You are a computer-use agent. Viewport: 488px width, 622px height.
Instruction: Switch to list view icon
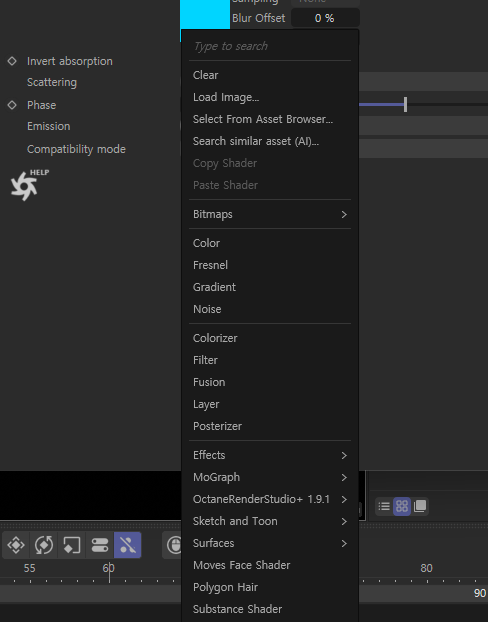[x=384, y=506]
